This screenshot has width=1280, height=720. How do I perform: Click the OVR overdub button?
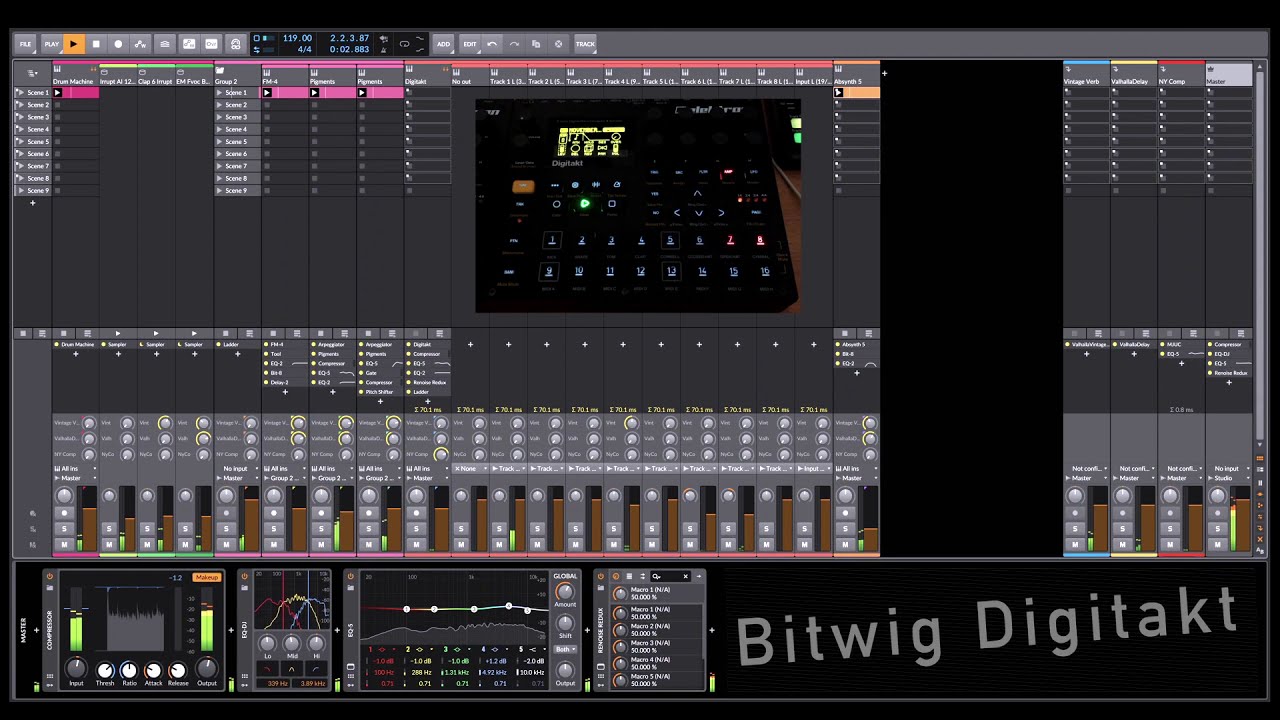point(211,44)
